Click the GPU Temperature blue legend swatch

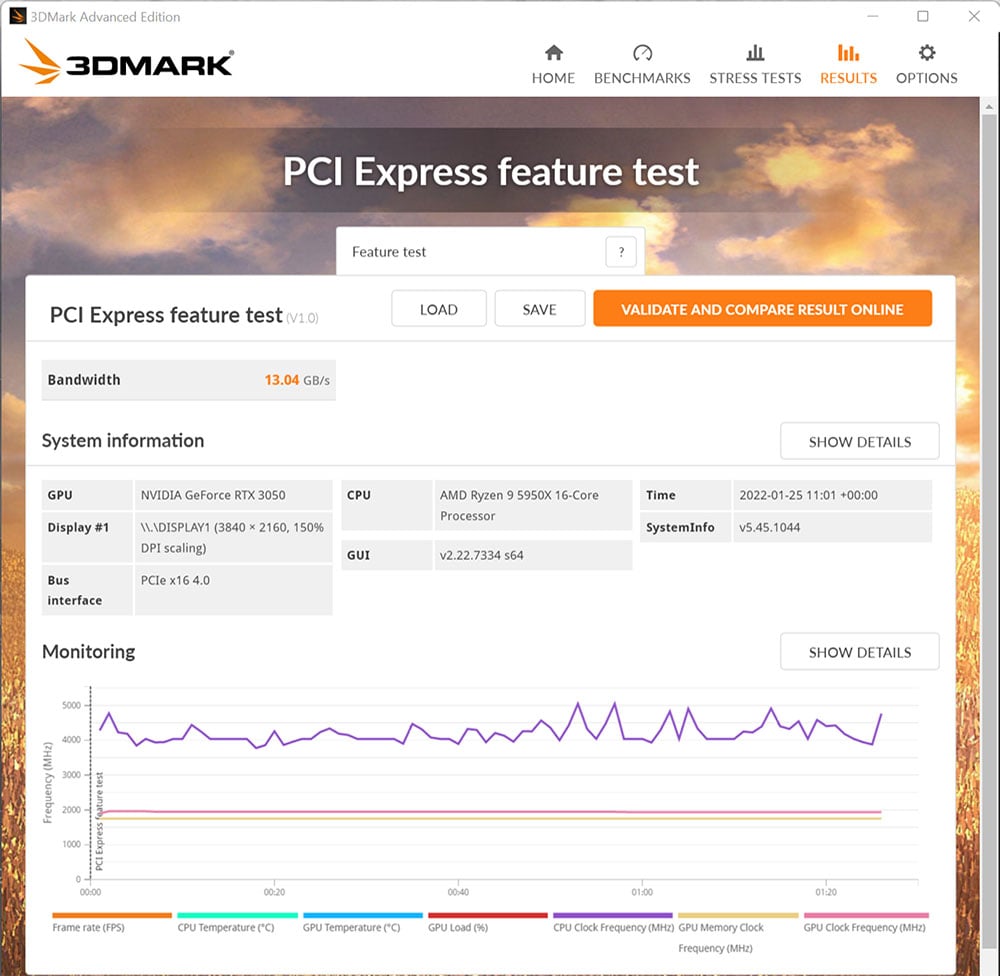coord(363,915)
